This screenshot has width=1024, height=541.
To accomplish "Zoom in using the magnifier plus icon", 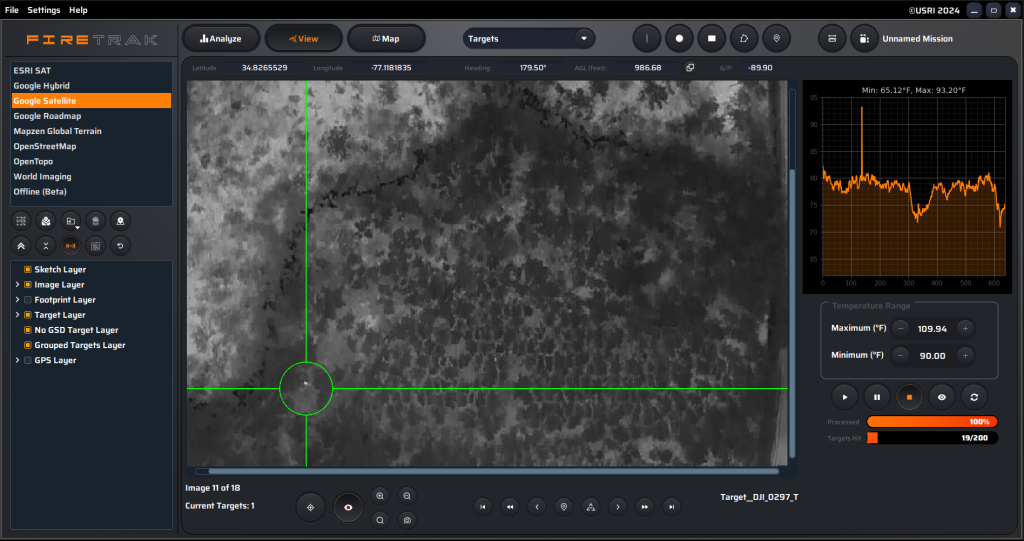I will point(380,495).
